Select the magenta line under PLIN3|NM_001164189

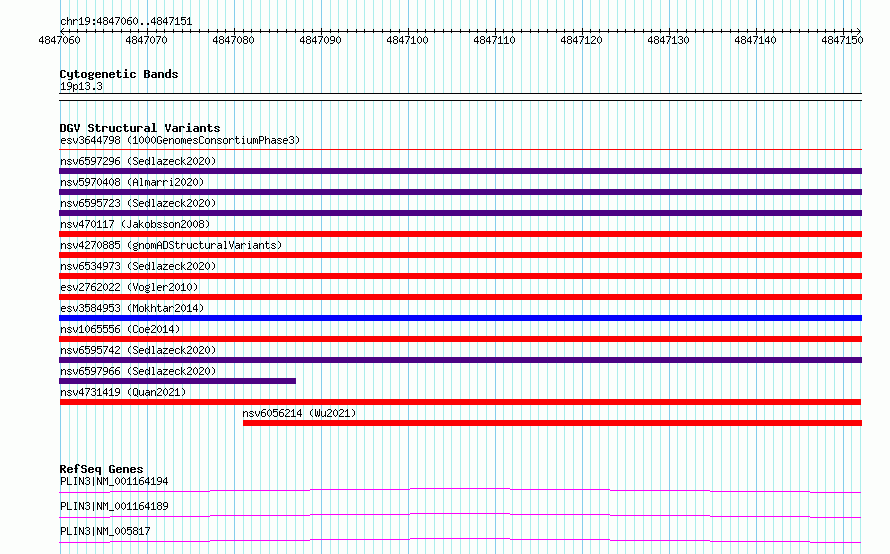point(460,515)
